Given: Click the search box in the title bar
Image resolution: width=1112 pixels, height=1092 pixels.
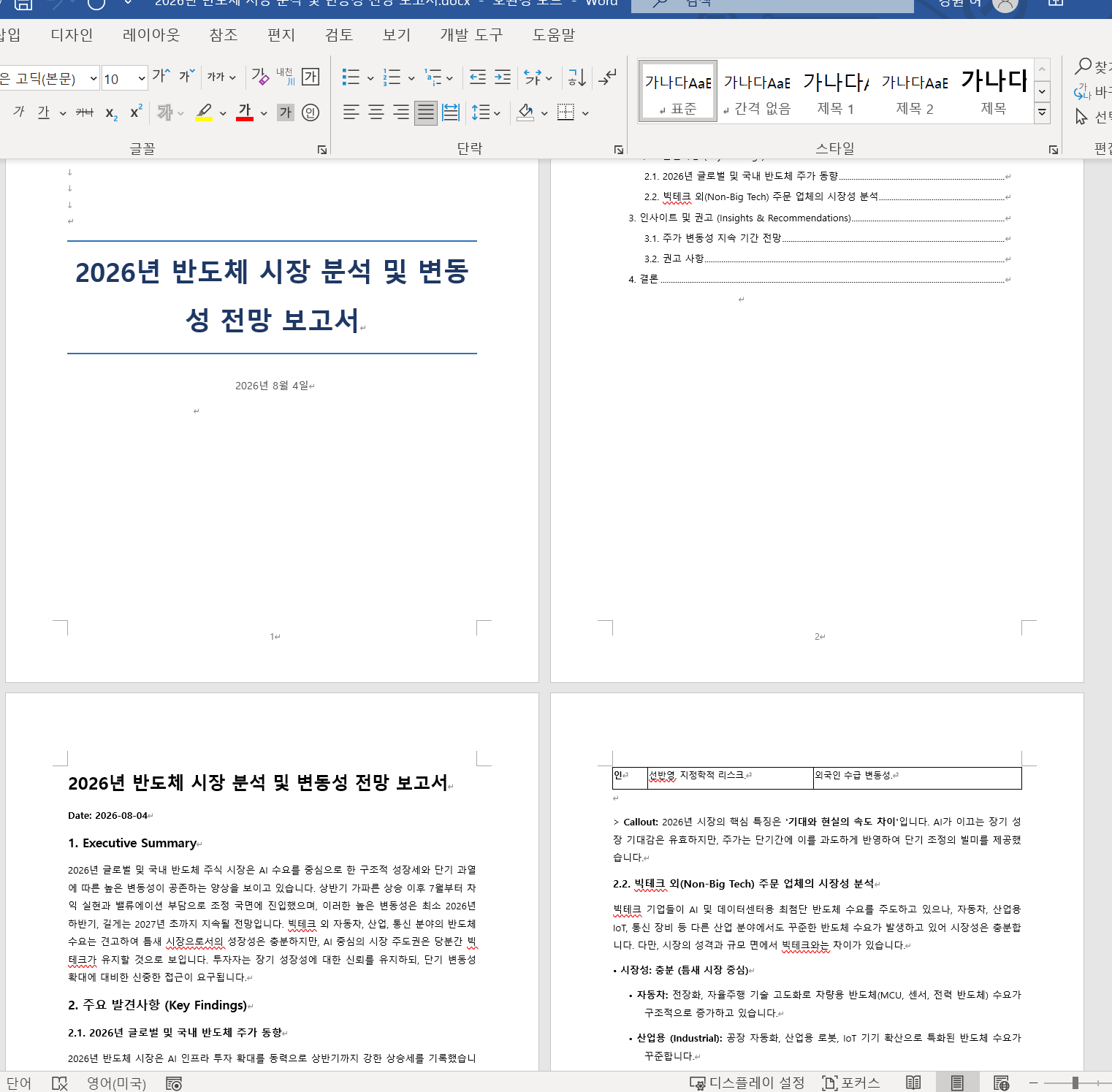Looking at the screenshot, I should 772,4.
